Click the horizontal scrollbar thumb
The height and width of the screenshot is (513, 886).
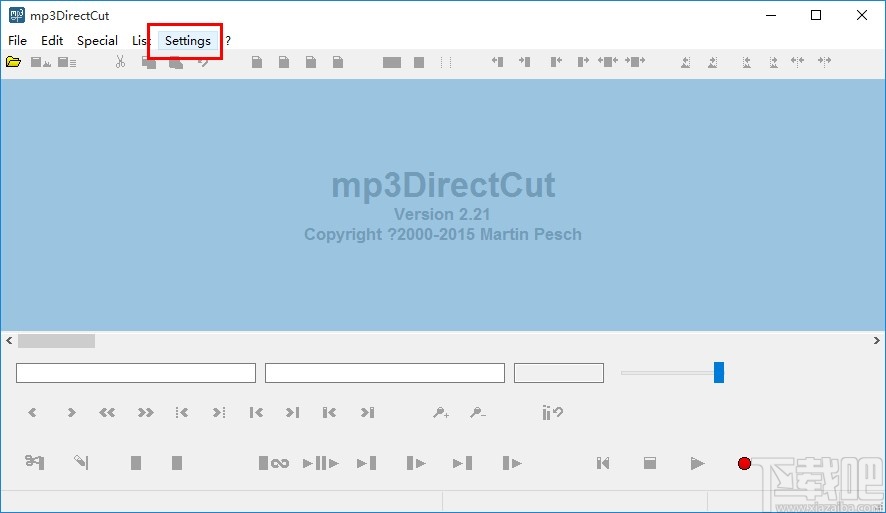(57, 341)
